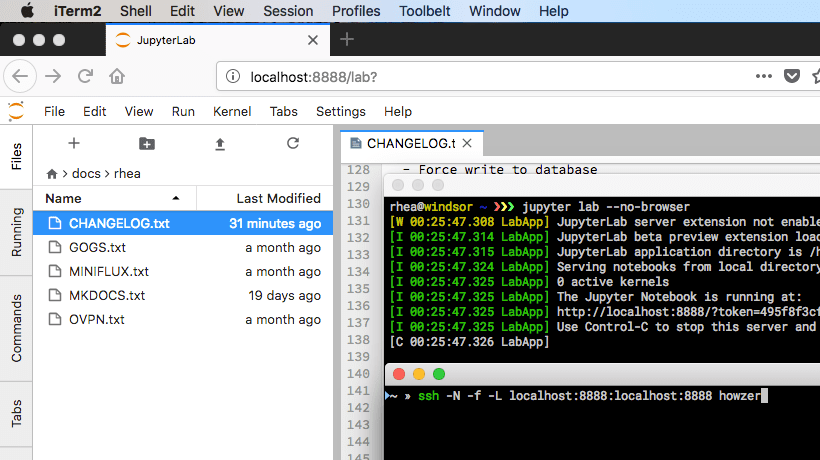The width and height of the screenshot is (820, 460).
Task: Save page to Pocket
Action: (792, 76)
